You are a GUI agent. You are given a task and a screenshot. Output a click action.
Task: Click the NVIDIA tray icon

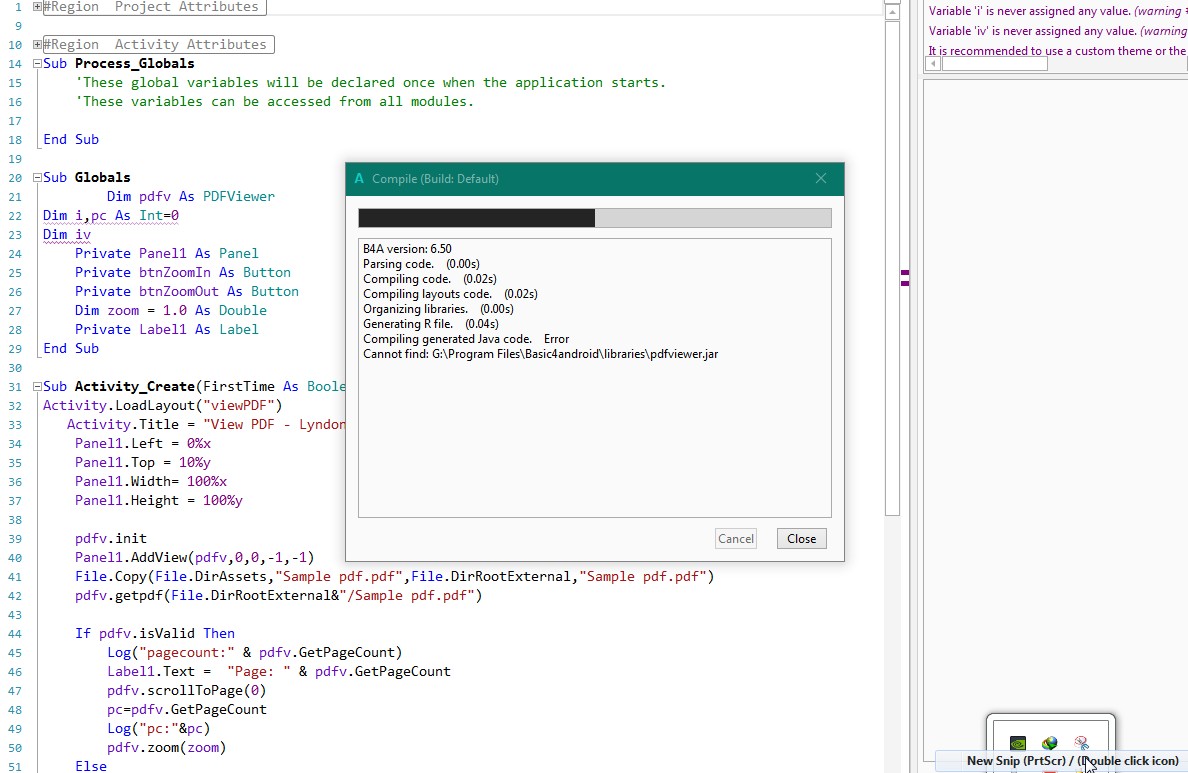pyautogui.click(x=1017, y=744)
